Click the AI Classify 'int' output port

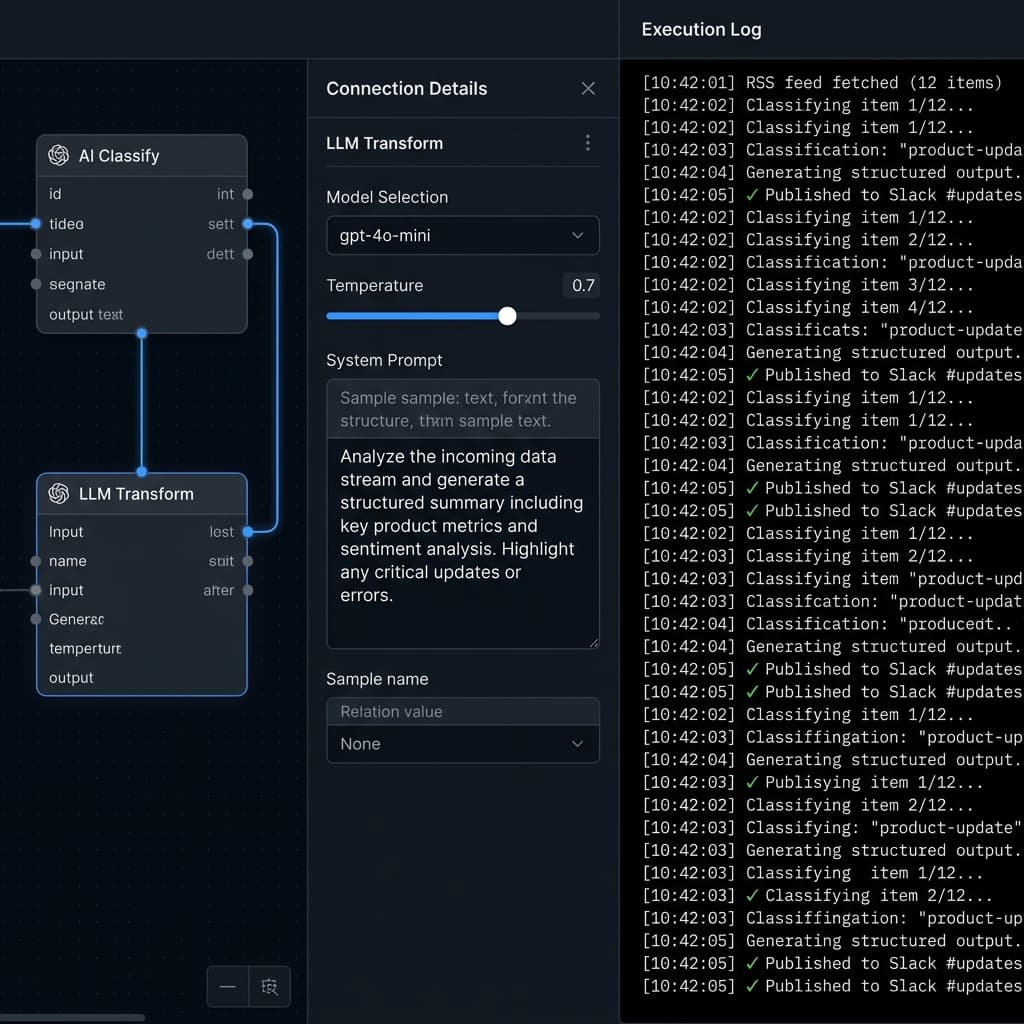coord(248,194)
